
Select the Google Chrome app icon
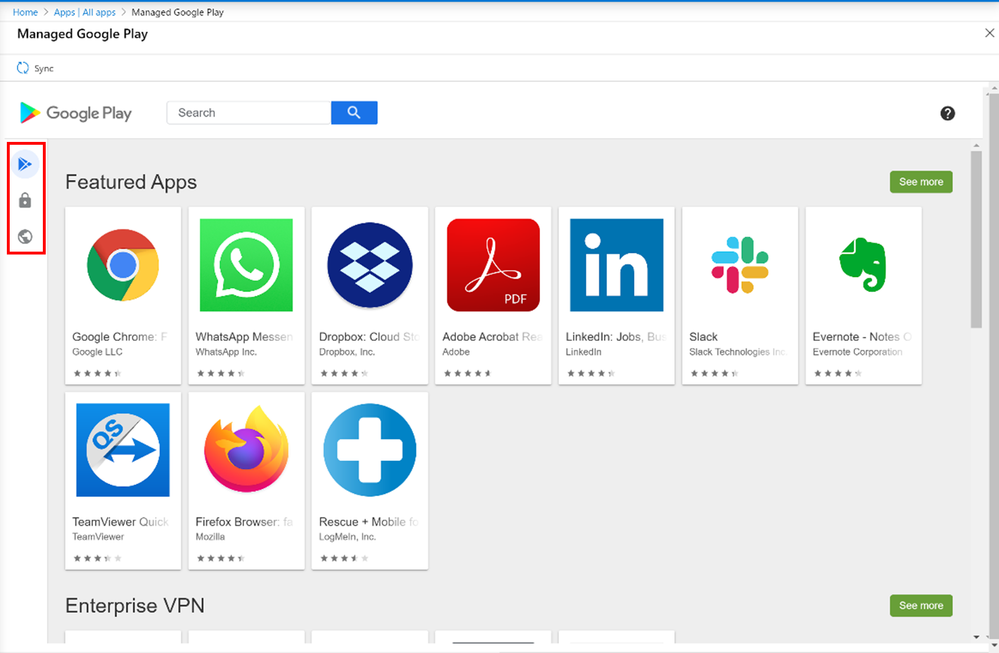pyautogui.click(x=123, y=265)
